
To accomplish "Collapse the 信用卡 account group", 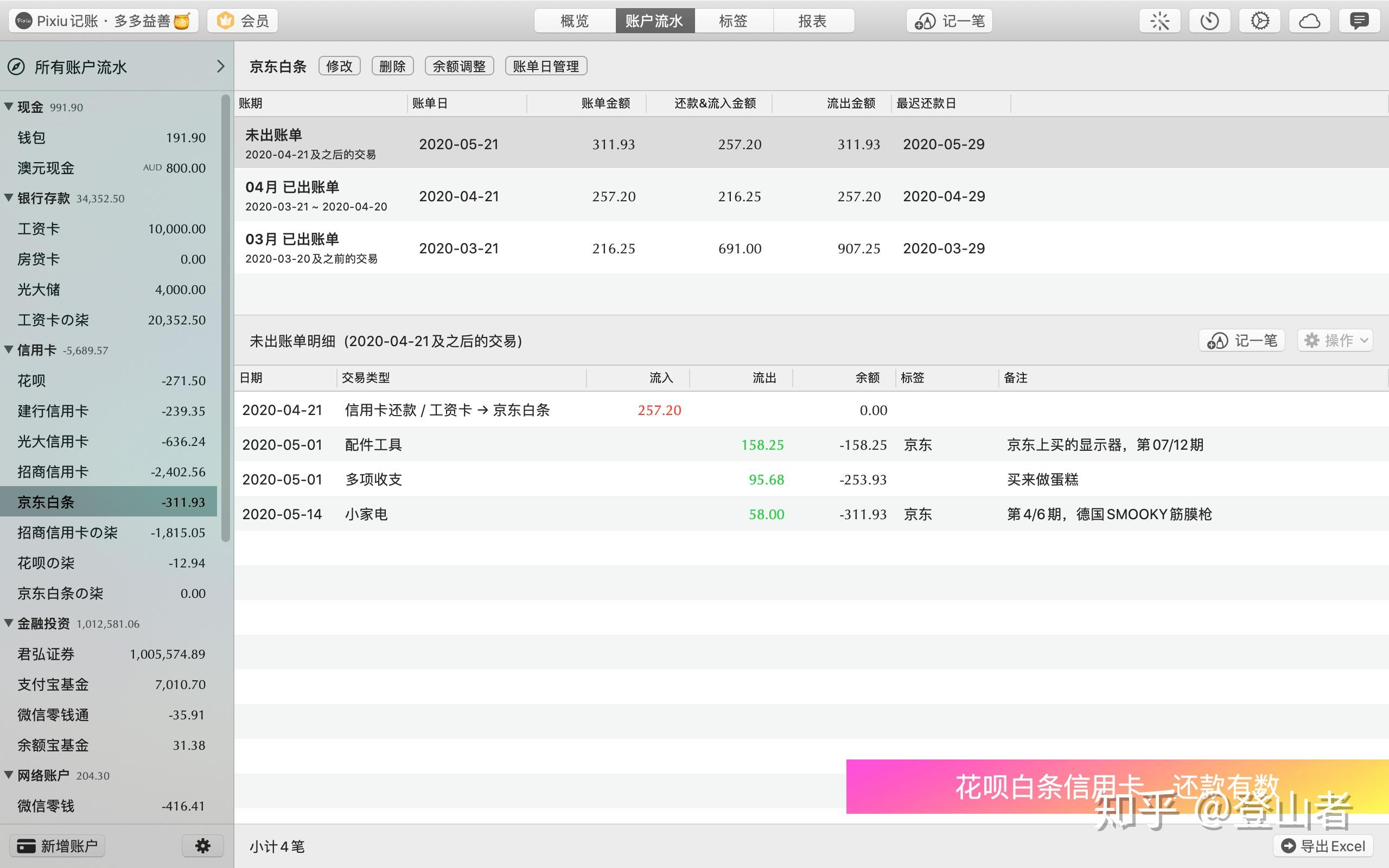I will click(9, 349).
